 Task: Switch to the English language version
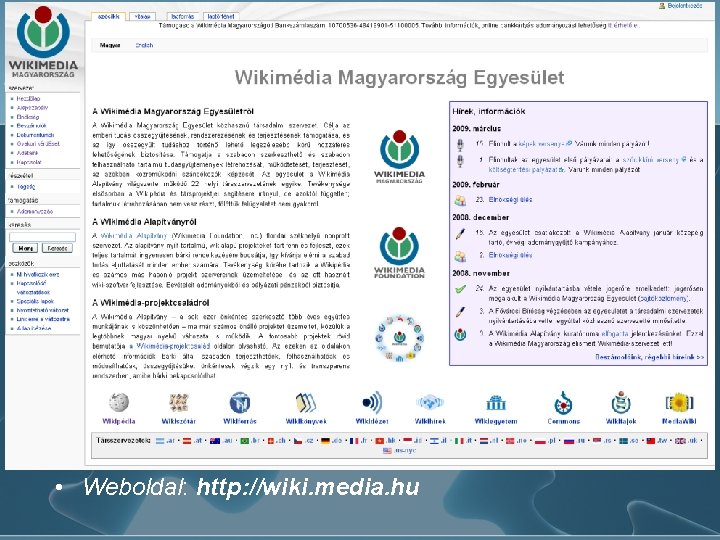pyautogui.click(x=144, y=45)
